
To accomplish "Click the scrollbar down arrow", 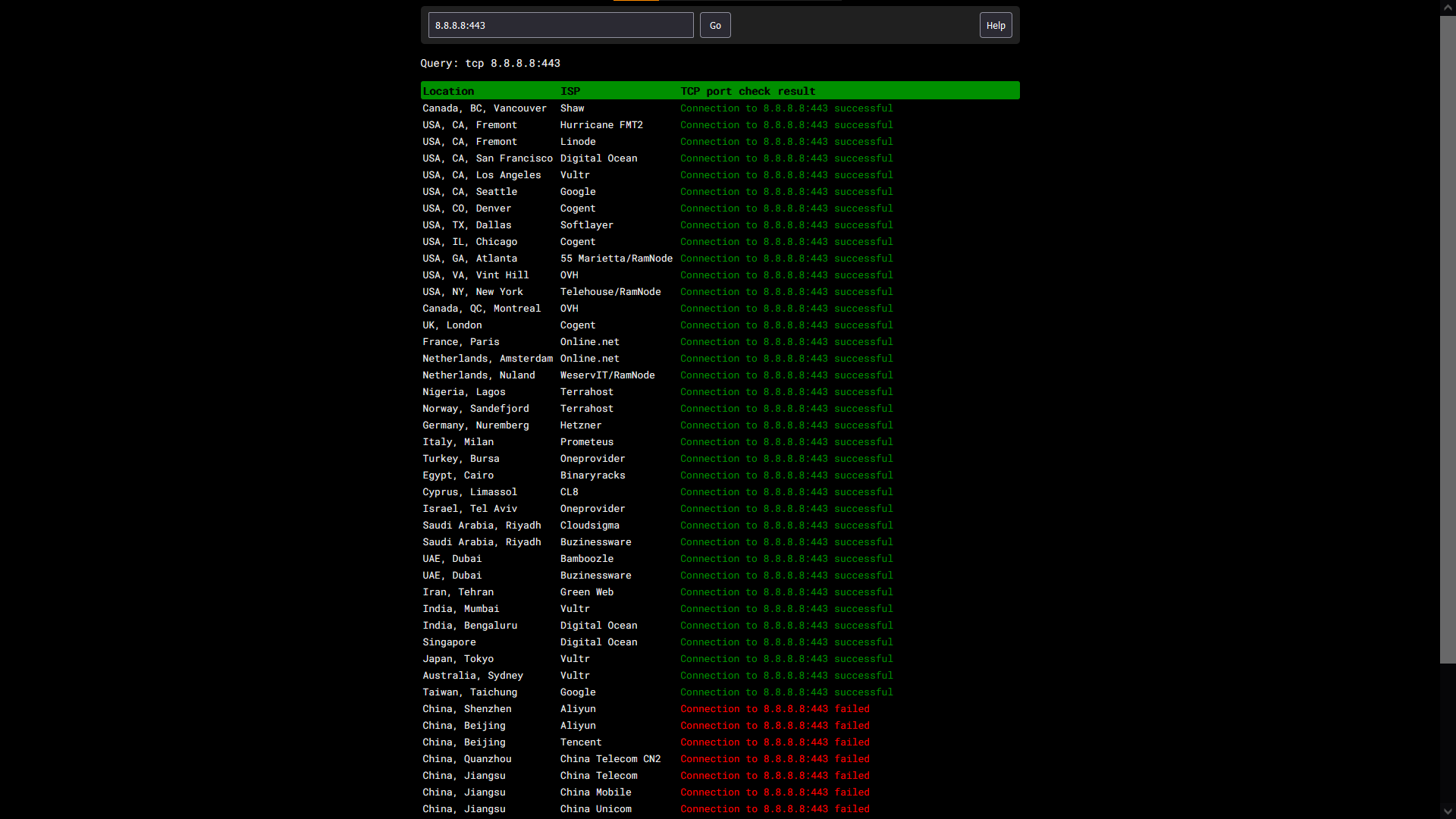I will point(1448,811).
